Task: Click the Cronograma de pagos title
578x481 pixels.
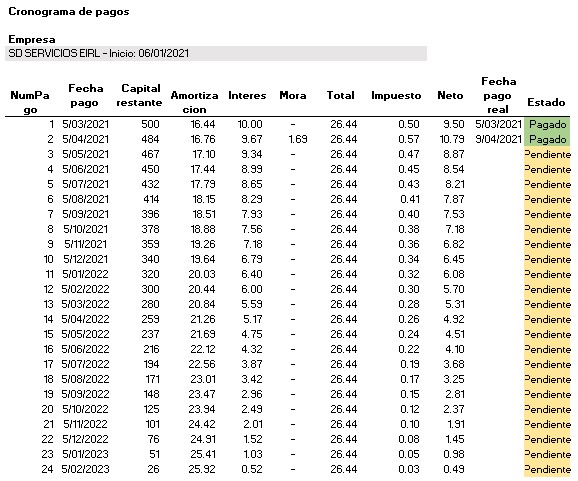Action: [69, 12]
